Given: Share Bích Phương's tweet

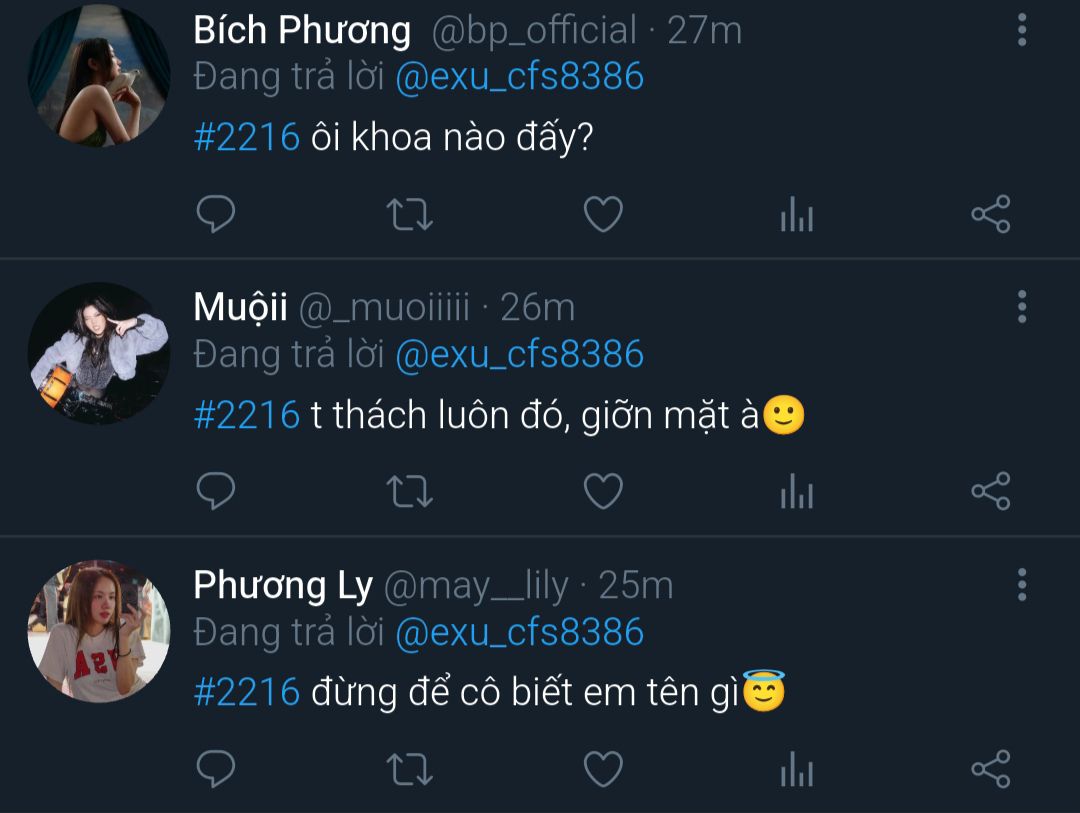Looking at the screenshot, I should [991, 214].
